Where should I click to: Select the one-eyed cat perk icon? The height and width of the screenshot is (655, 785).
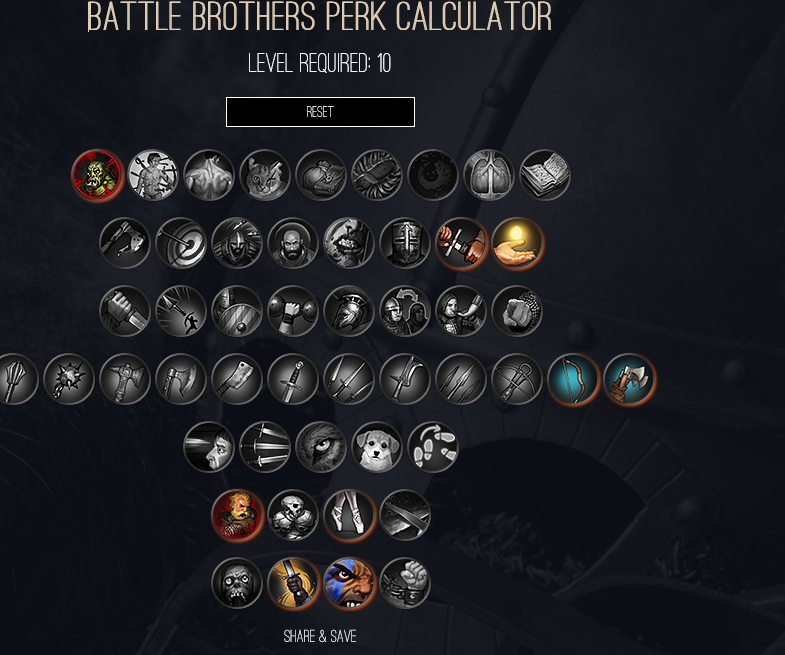click(265, 175)
